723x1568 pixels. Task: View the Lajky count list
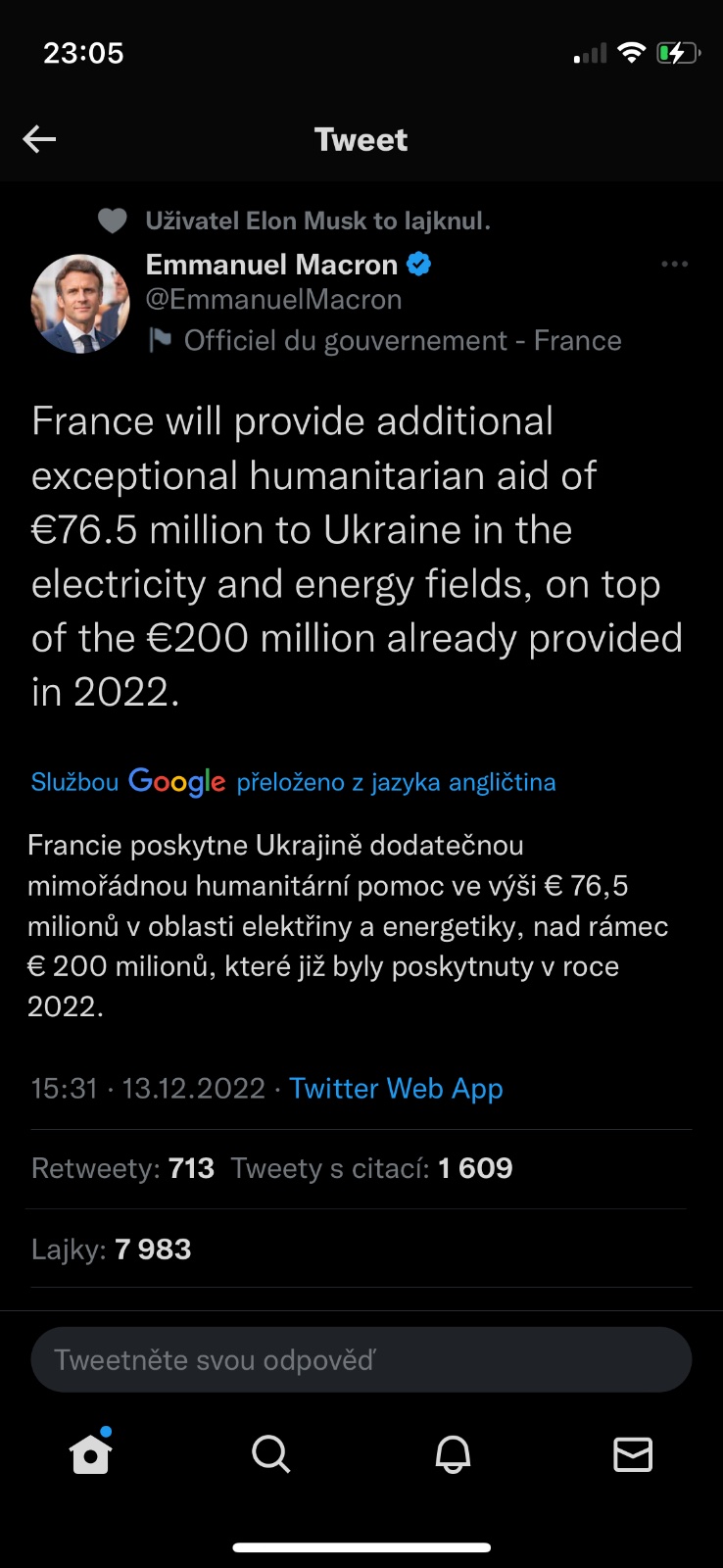tap(111, 1249)
